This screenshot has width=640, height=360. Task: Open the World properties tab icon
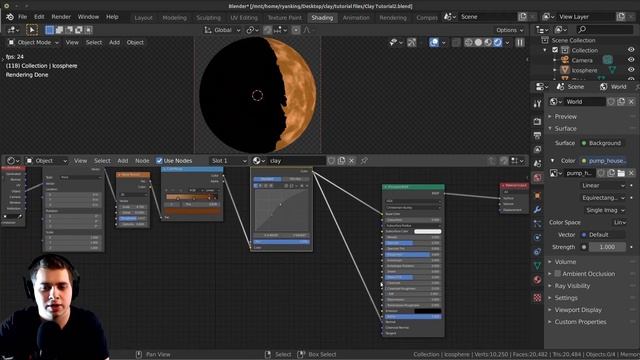[x=537, y=178]
